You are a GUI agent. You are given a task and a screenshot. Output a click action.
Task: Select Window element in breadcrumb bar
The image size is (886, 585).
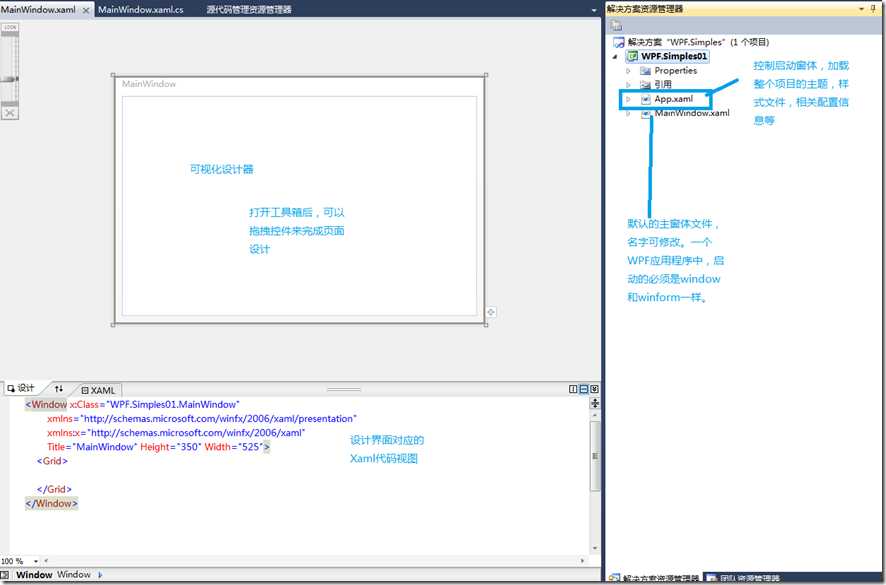click(x=34, y=575)
